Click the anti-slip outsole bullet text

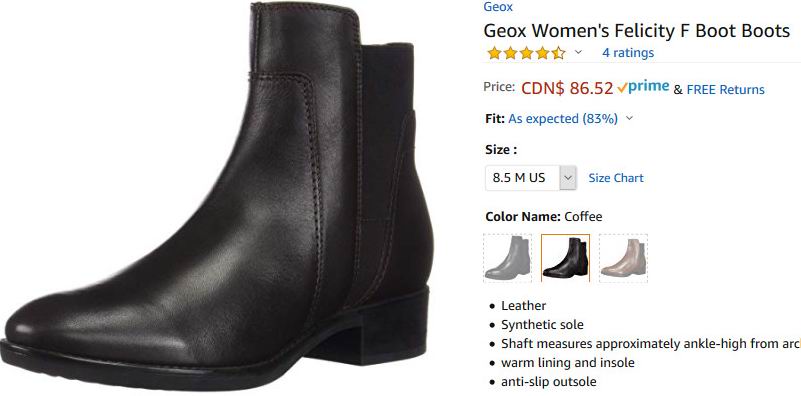(549, 382)
